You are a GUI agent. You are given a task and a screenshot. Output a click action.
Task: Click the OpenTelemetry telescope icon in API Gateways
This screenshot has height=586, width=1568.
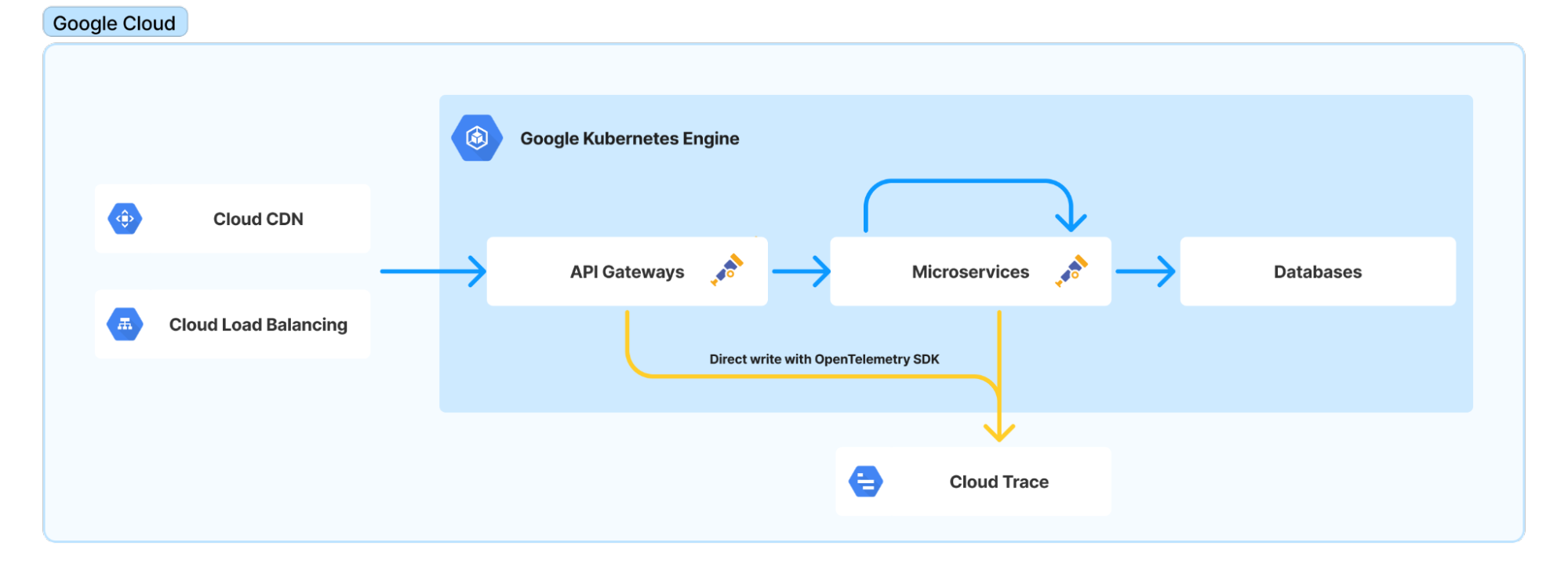tap(727, 270)
